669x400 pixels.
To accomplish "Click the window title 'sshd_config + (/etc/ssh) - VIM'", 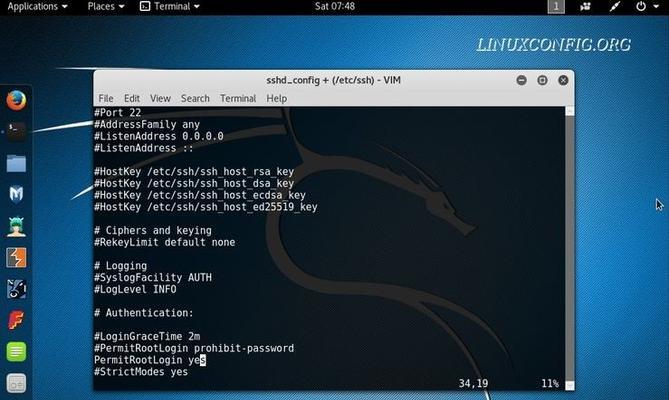I will (333, 80).
